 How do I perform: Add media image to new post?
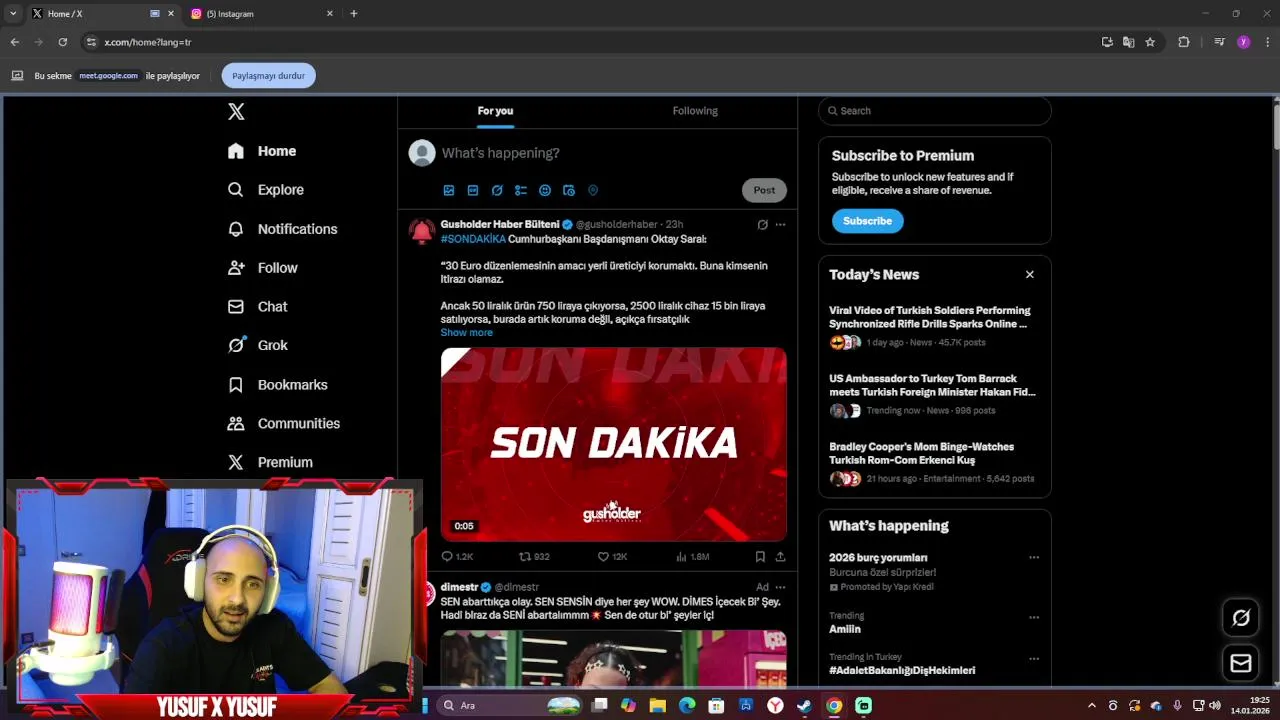(x=449, y=190)
